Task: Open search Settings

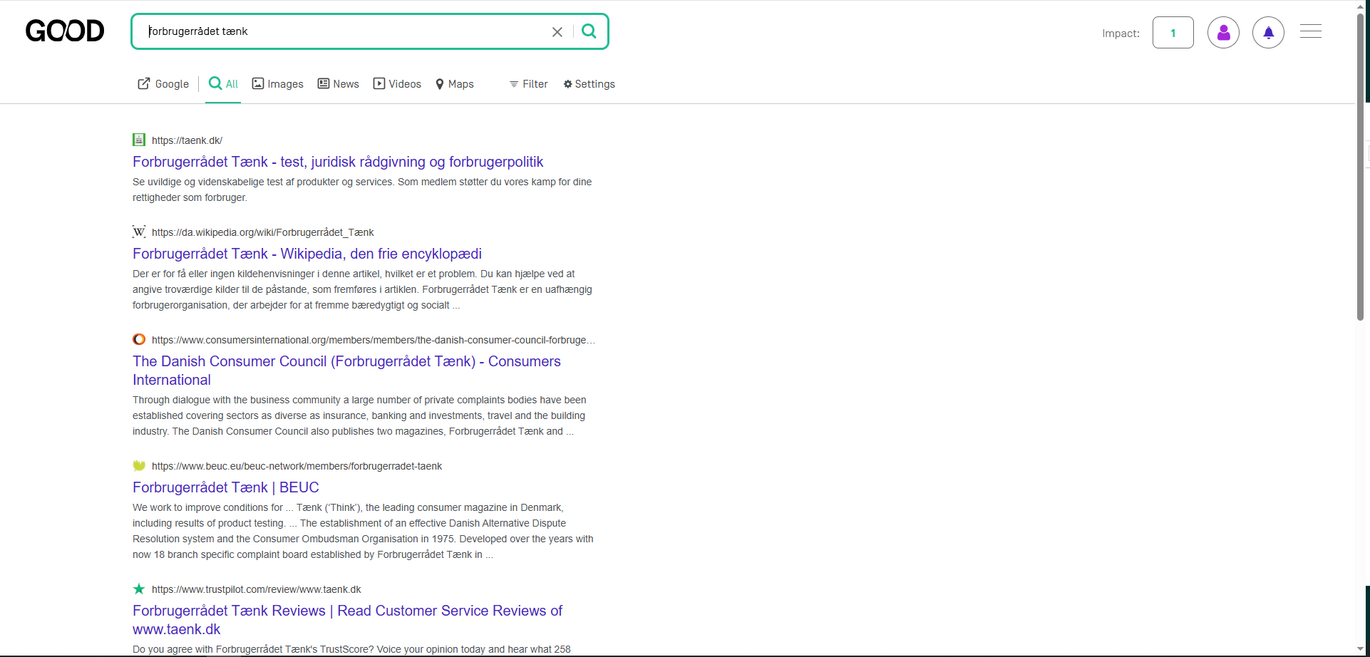Action: [x=589, y=84]
